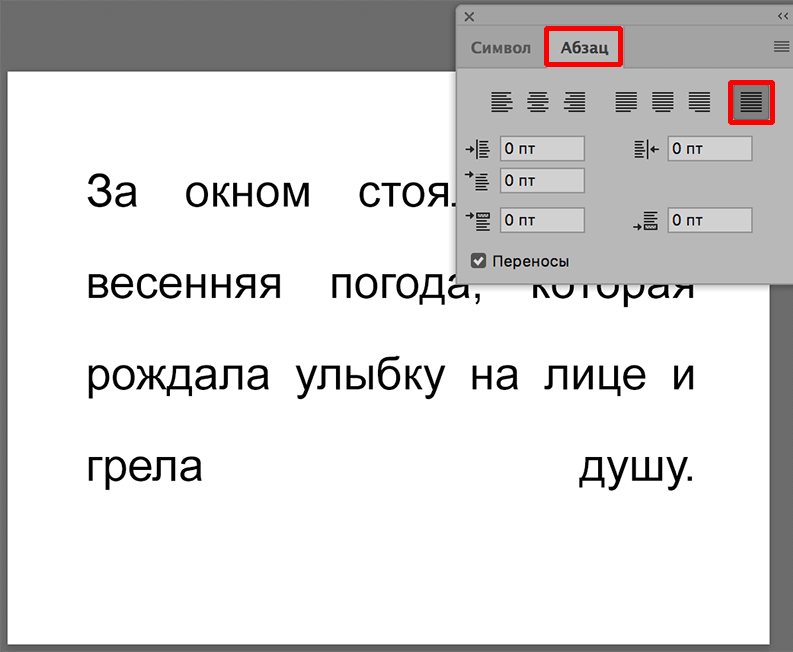Select Justify all lines button
Viewport: 793px width, 652px height.
coord(751,102)
